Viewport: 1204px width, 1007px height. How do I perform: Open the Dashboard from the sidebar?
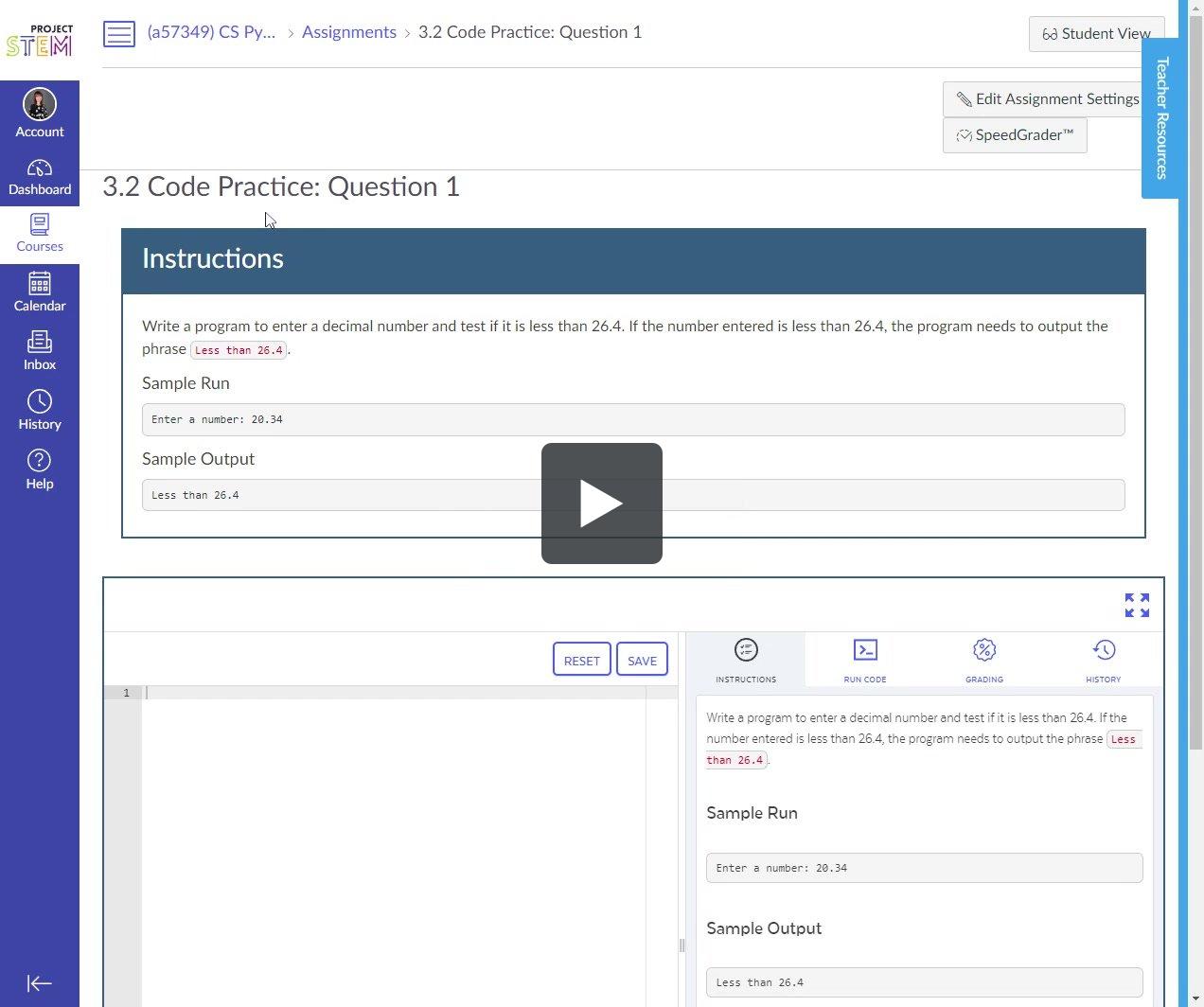[40, 176]
